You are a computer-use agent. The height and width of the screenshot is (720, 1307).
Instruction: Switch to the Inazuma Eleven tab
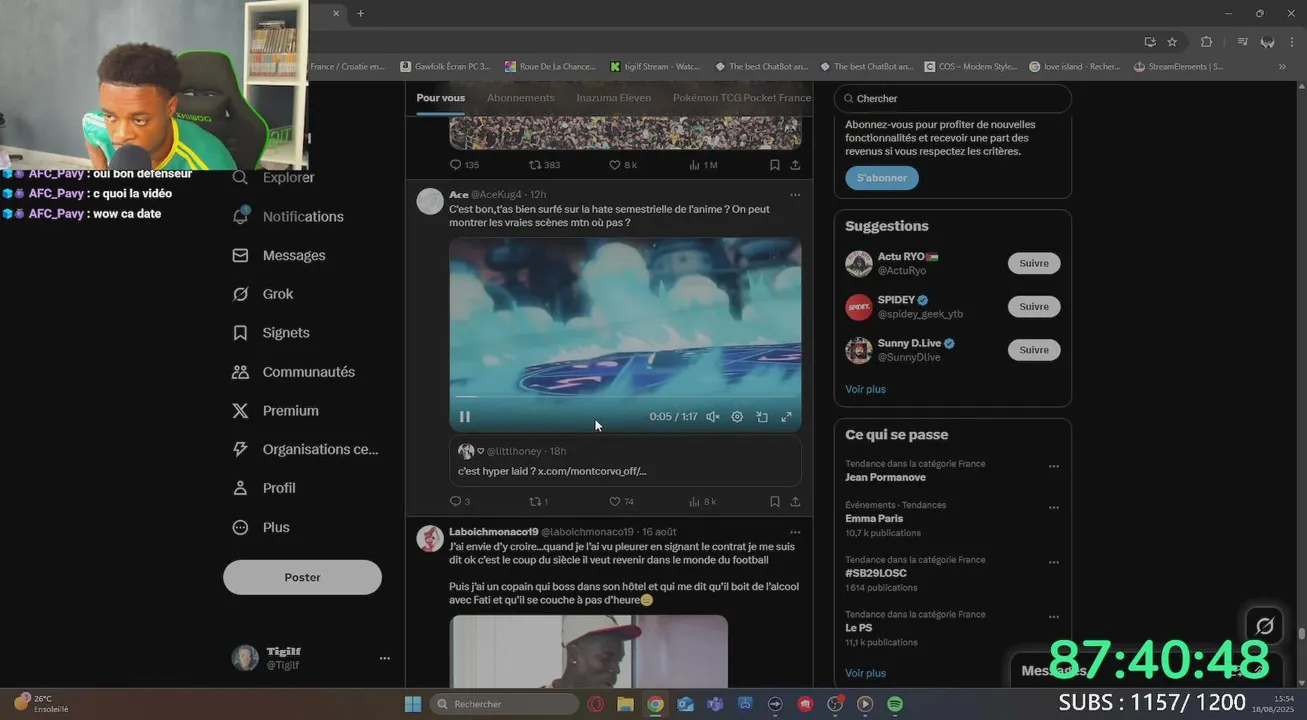(x=614, y=98)
